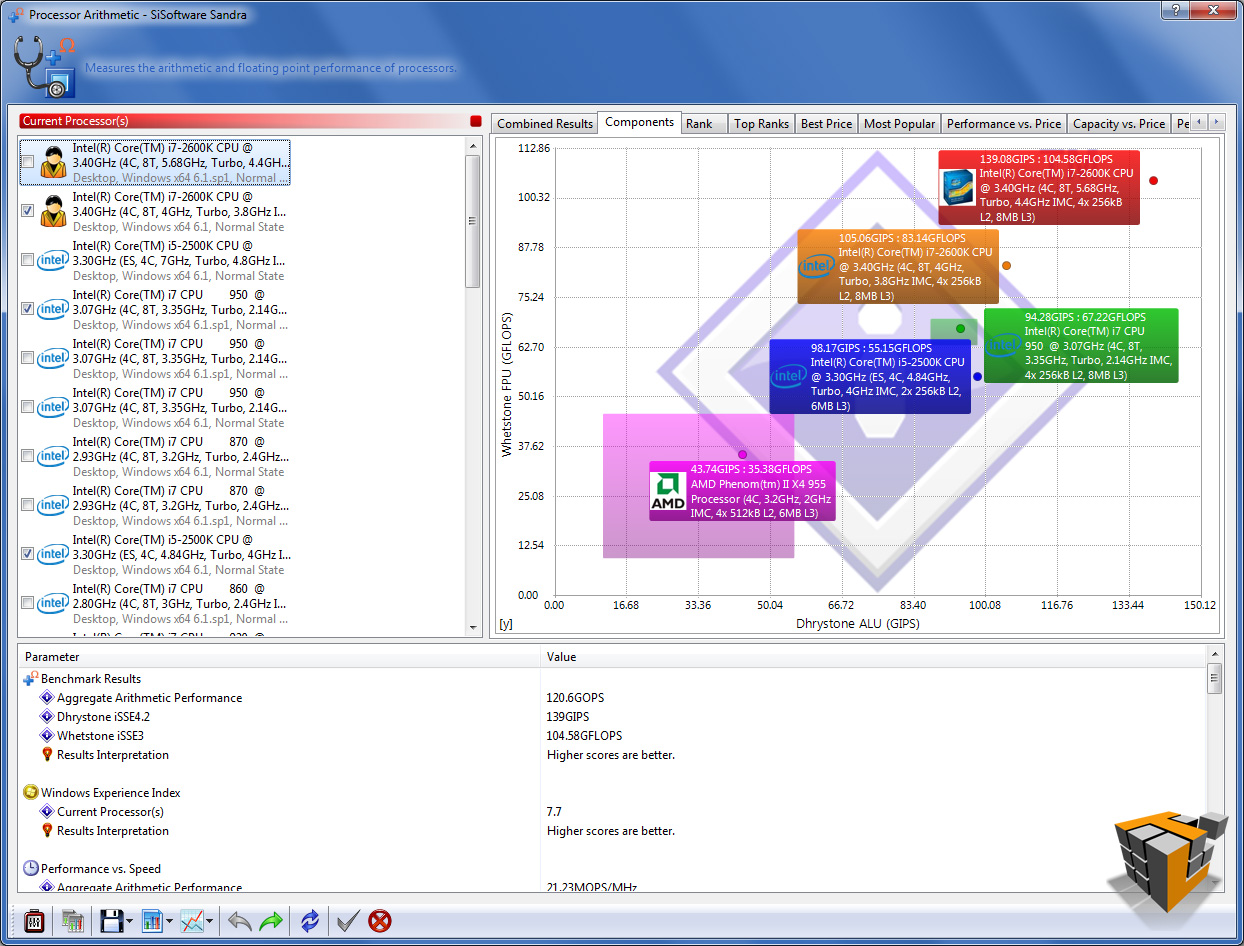The height and width of the screenshot is (946, 1244).
Task: Click the red cancel X icon
Action: click(380, 921)
